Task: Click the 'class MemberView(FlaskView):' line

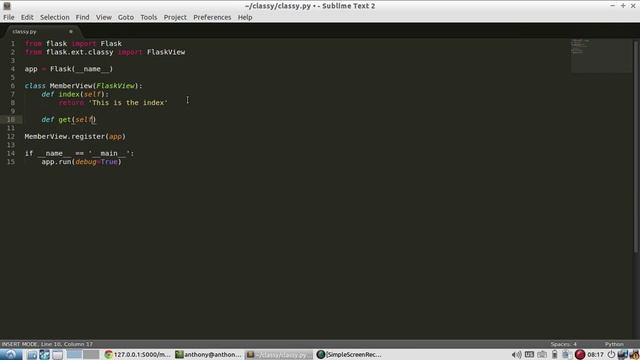Action: pos(84,86)
